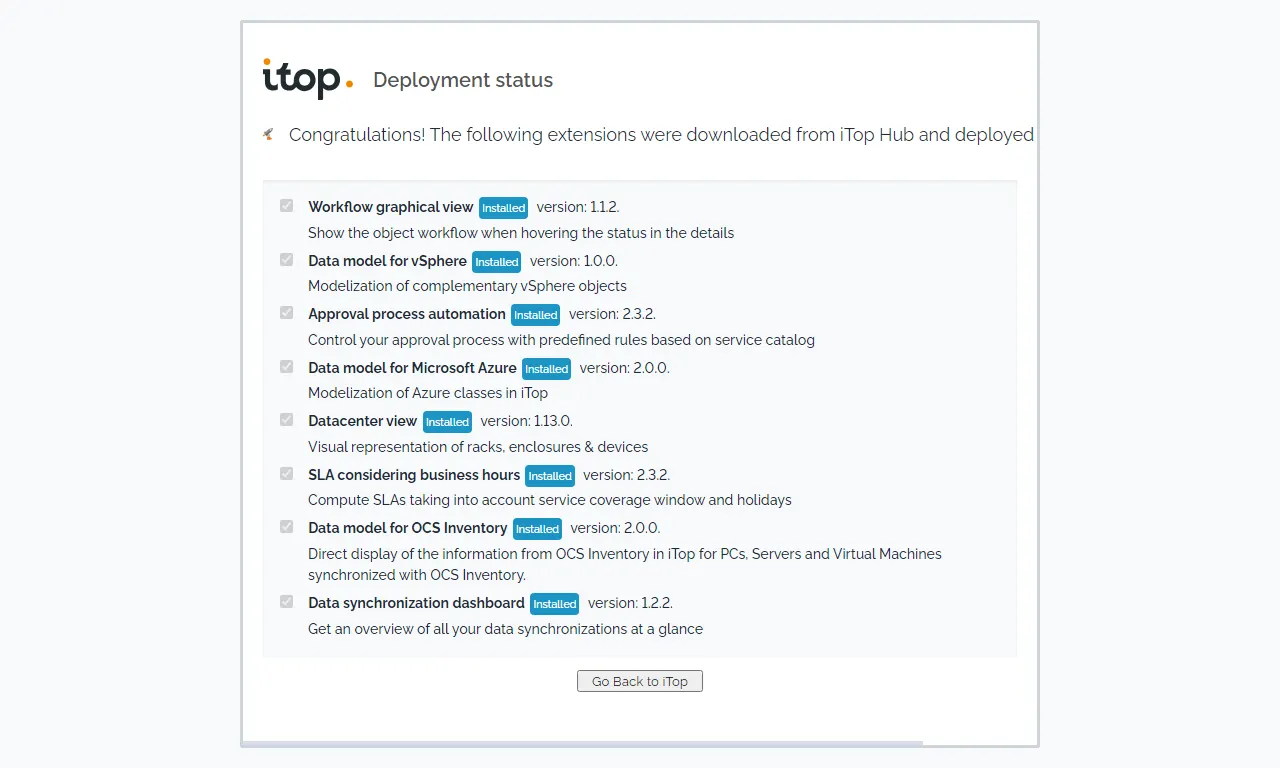Toggle the SLA considering business hours checkbox

pos(287,474)
